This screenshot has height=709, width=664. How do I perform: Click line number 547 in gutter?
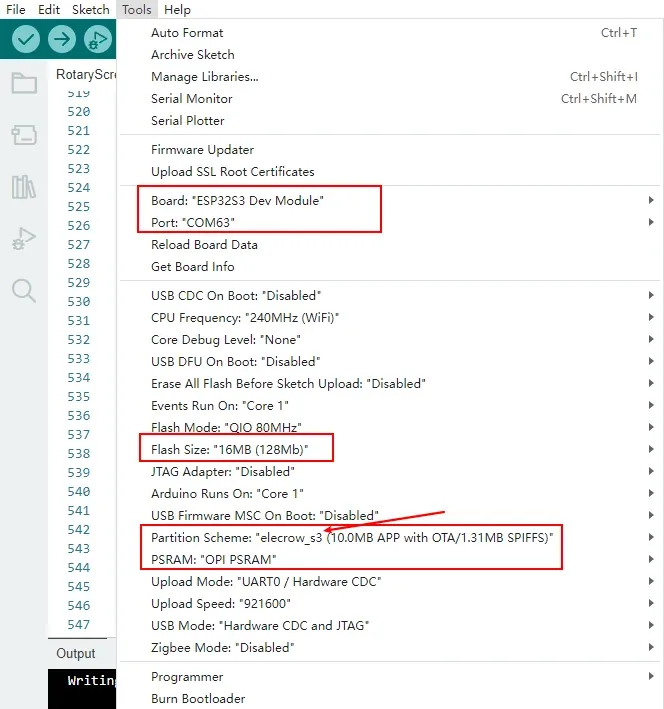click(79, 624)
